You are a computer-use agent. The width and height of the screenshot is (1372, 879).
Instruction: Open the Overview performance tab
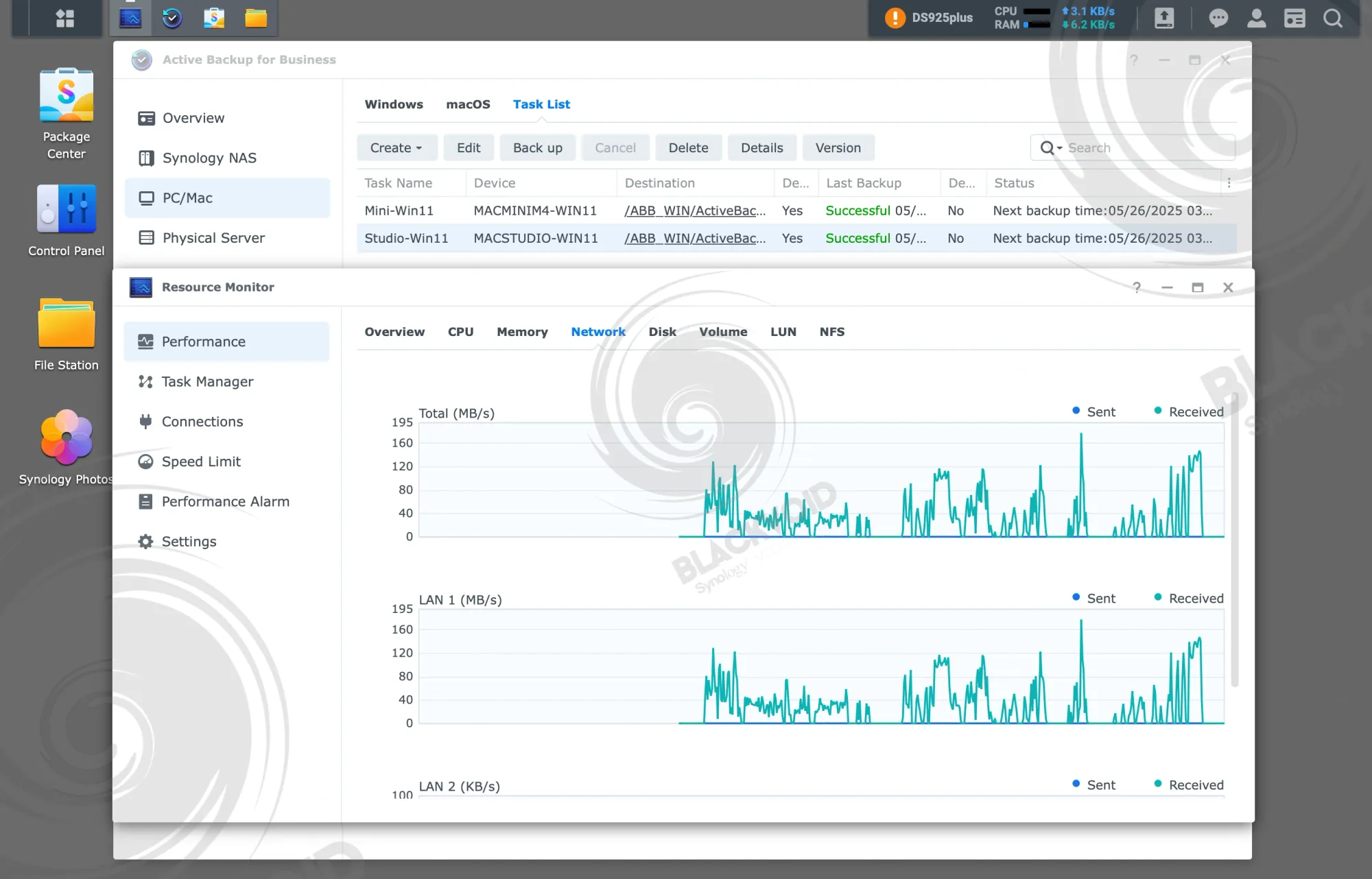tap(394, 332)
